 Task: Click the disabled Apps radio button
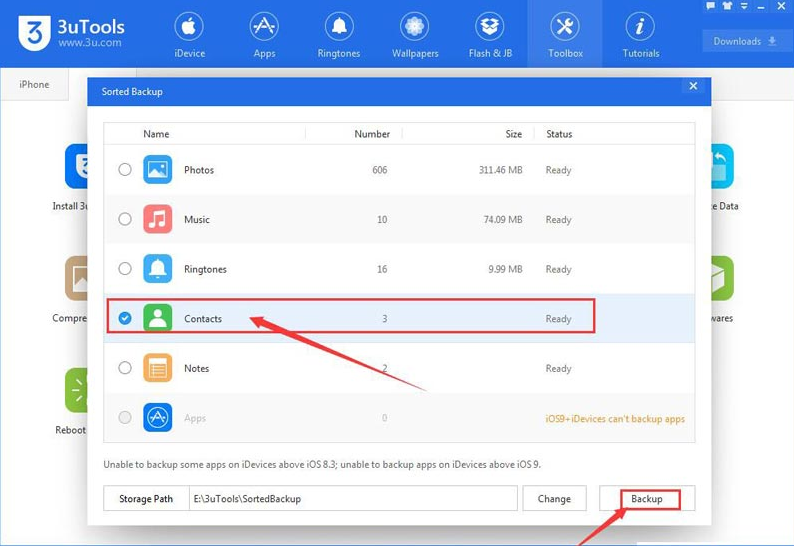[125, 417]
